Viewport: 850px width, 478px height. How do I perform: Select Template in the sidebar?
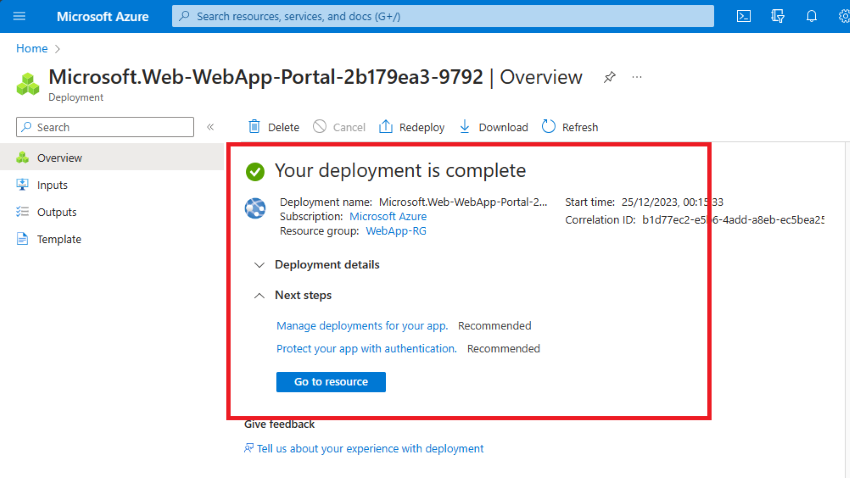[59, 239]
